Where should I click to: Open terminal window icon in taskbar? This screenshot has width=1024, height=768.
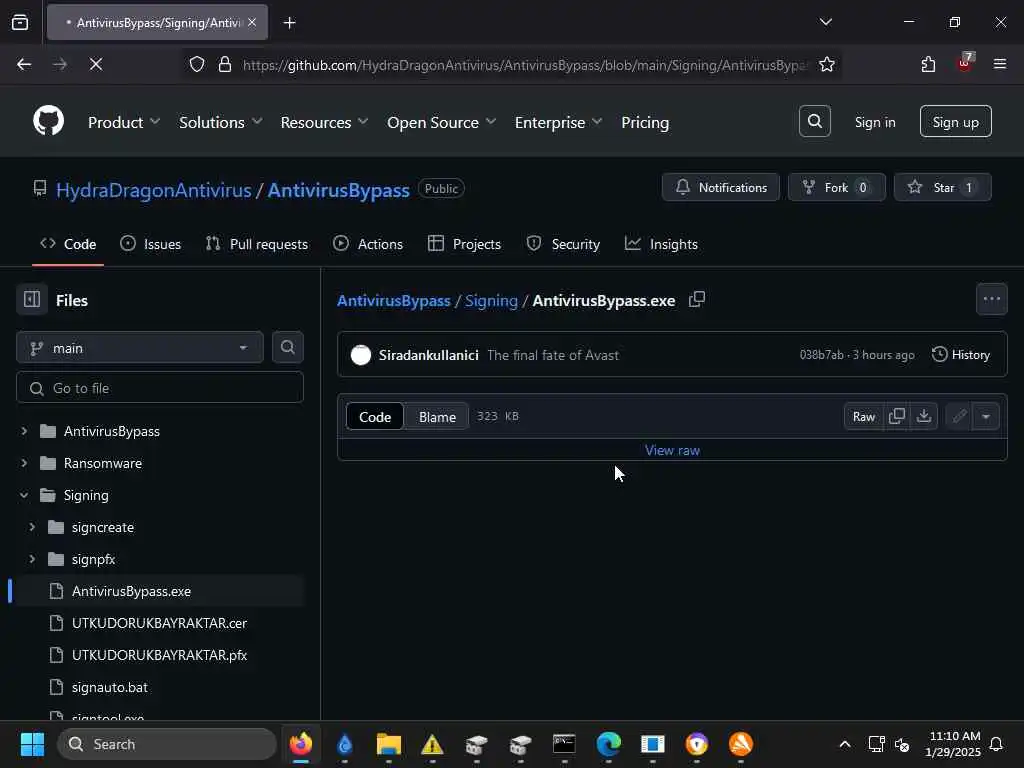click(x=564, y=744)
